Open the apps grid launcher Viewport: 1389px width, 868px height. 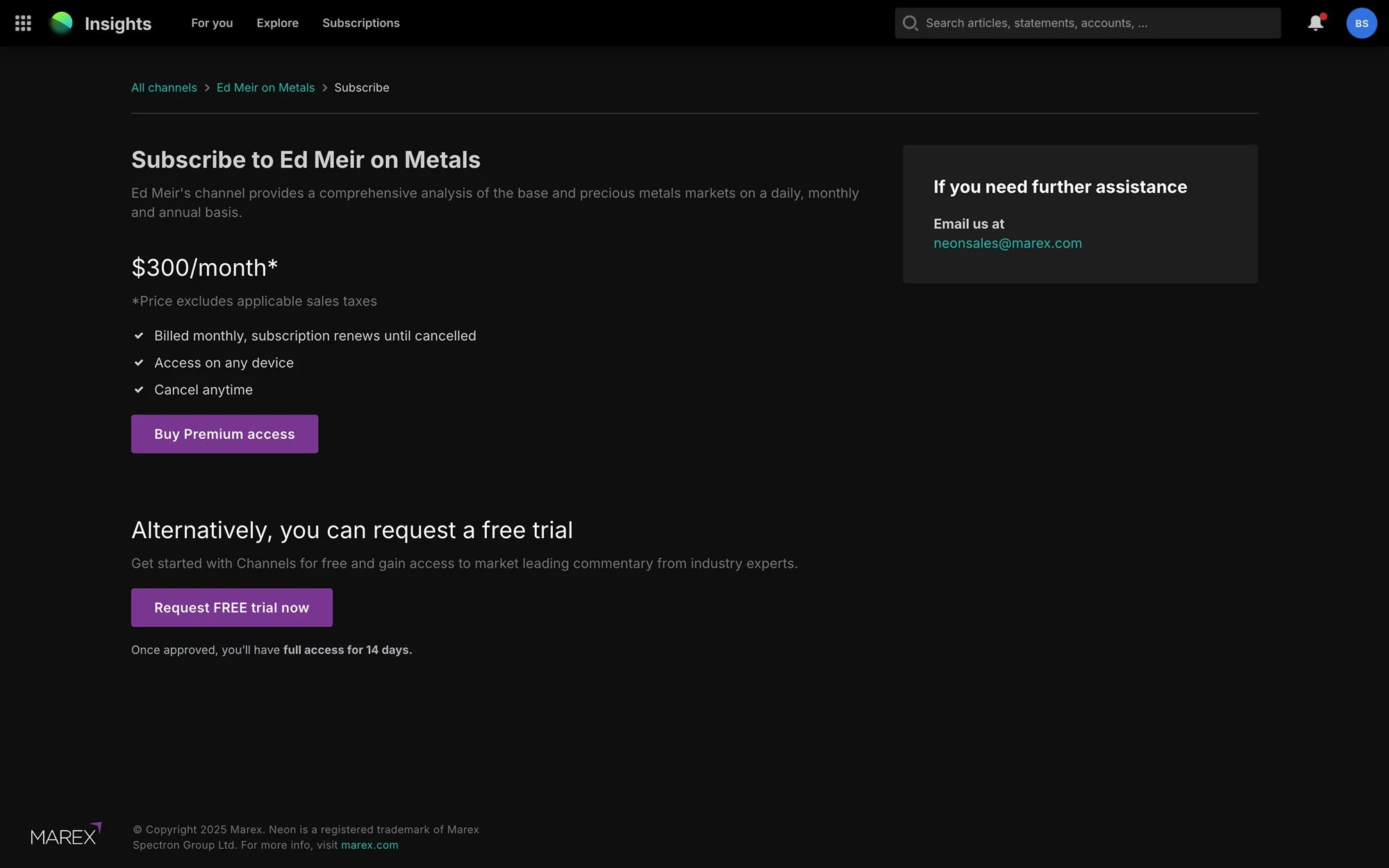point(23,24)
